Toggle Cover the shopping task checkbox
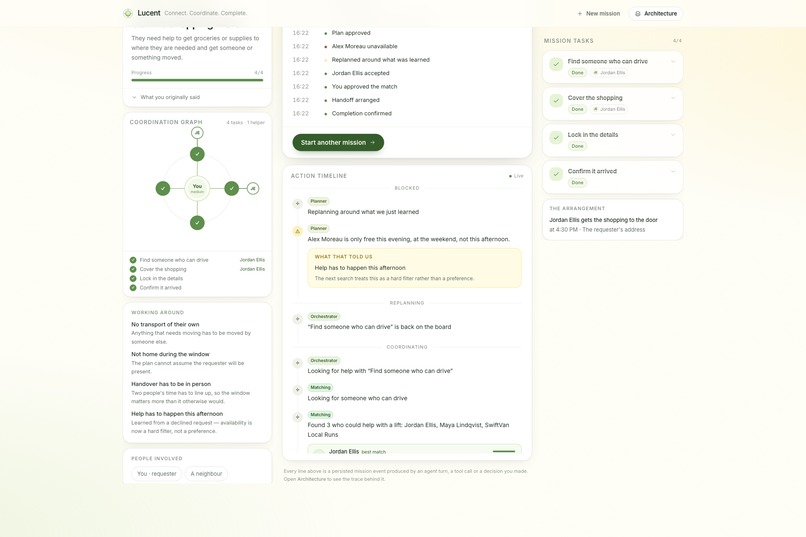Viewport: 806px width, 537px height. coord(556,101)
